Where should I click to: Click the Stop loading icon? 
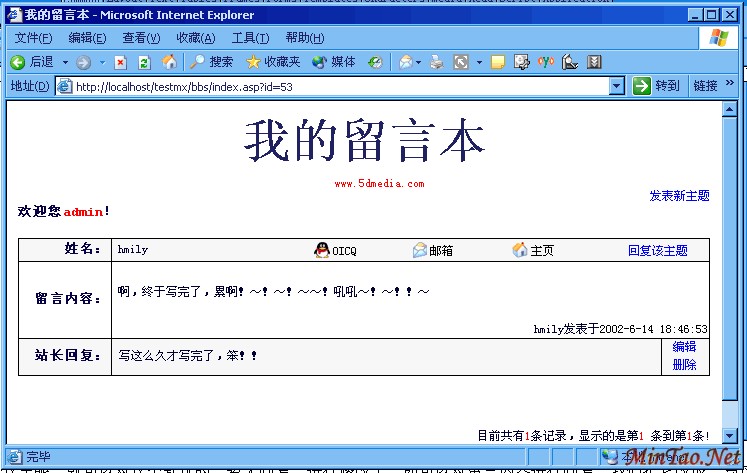[121, 62]
